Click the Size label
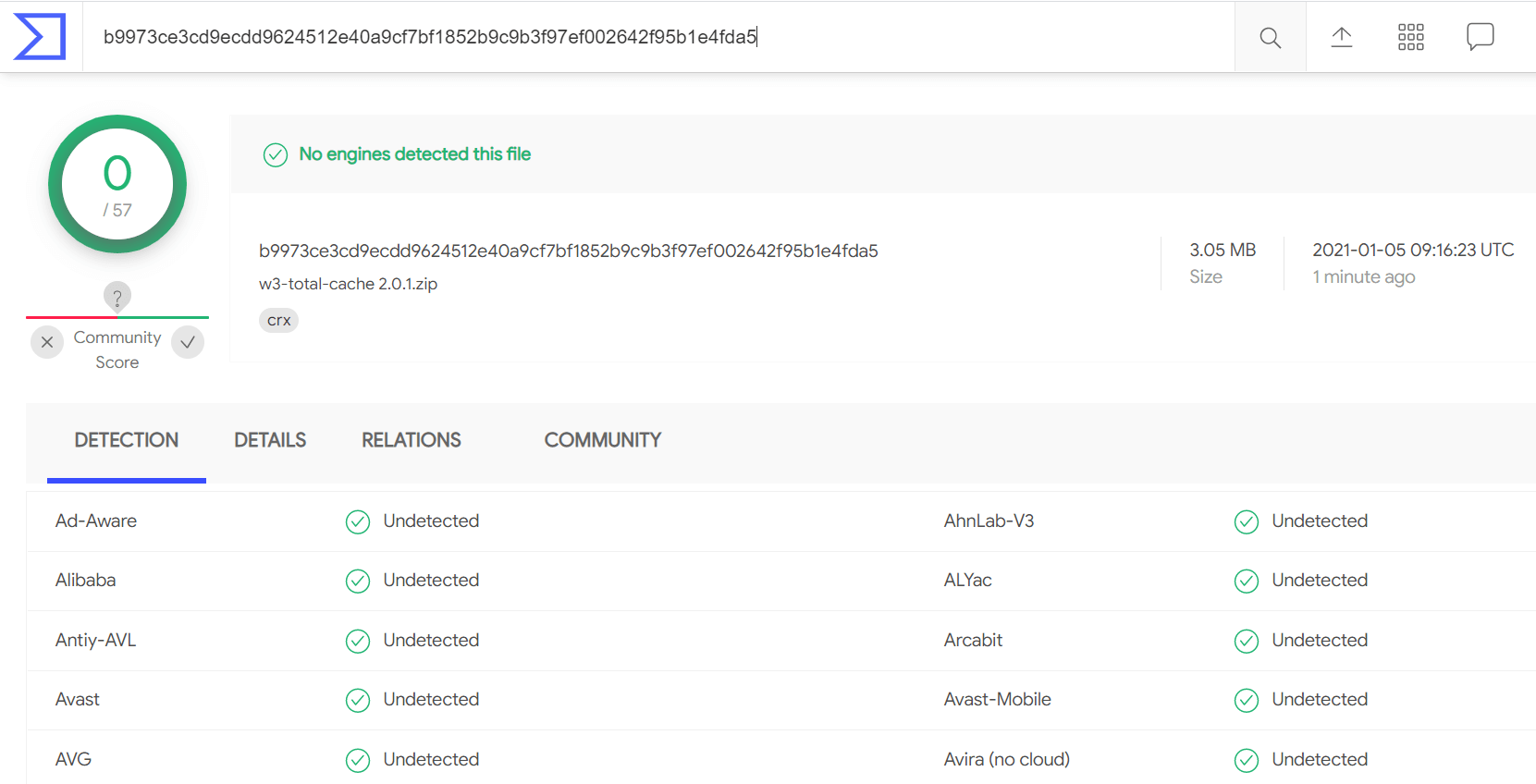Image resolution: width=1536 pixels, height=784 pixels. (1206, 277)
